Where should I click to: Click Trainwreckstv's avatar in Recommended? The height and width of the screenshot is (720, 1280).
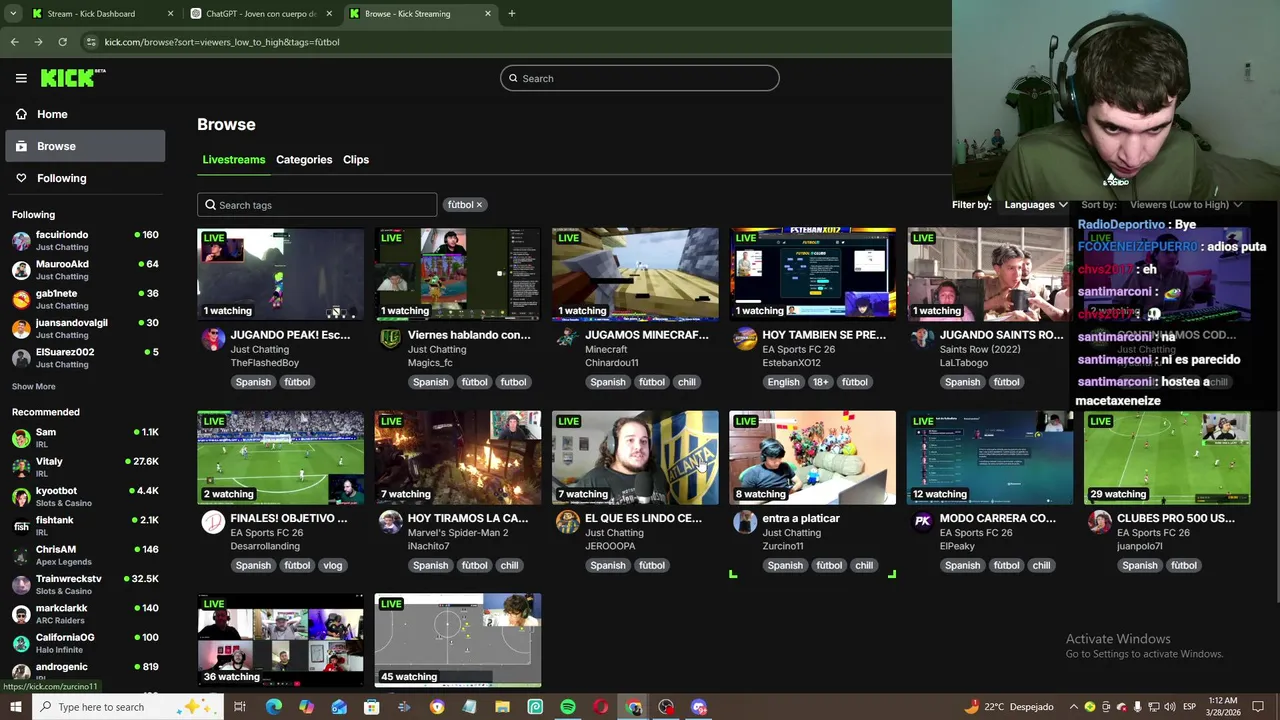21,585
